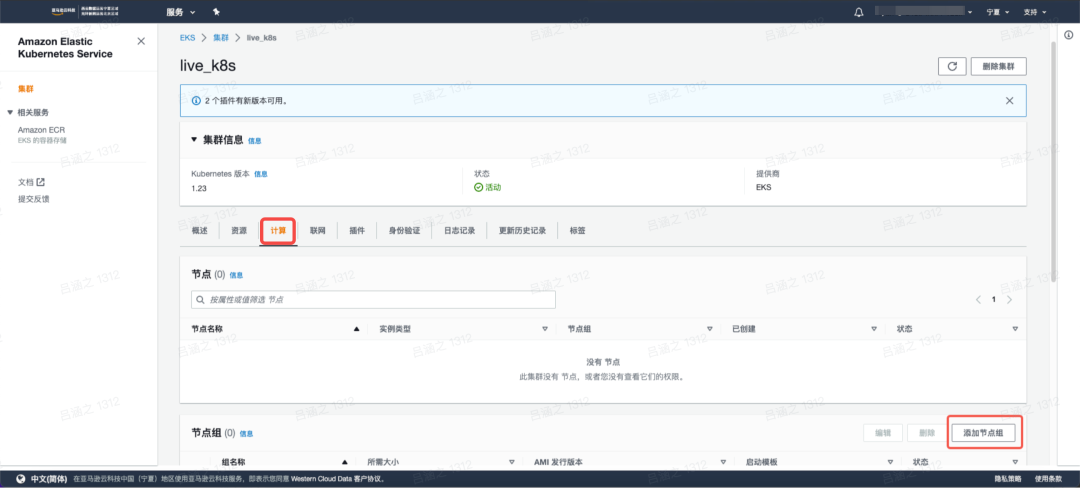The height and width of the screenshot is (488, 1080).
Task: Open the 支持 support dropdown
Action: click(x=1035, y=12)
